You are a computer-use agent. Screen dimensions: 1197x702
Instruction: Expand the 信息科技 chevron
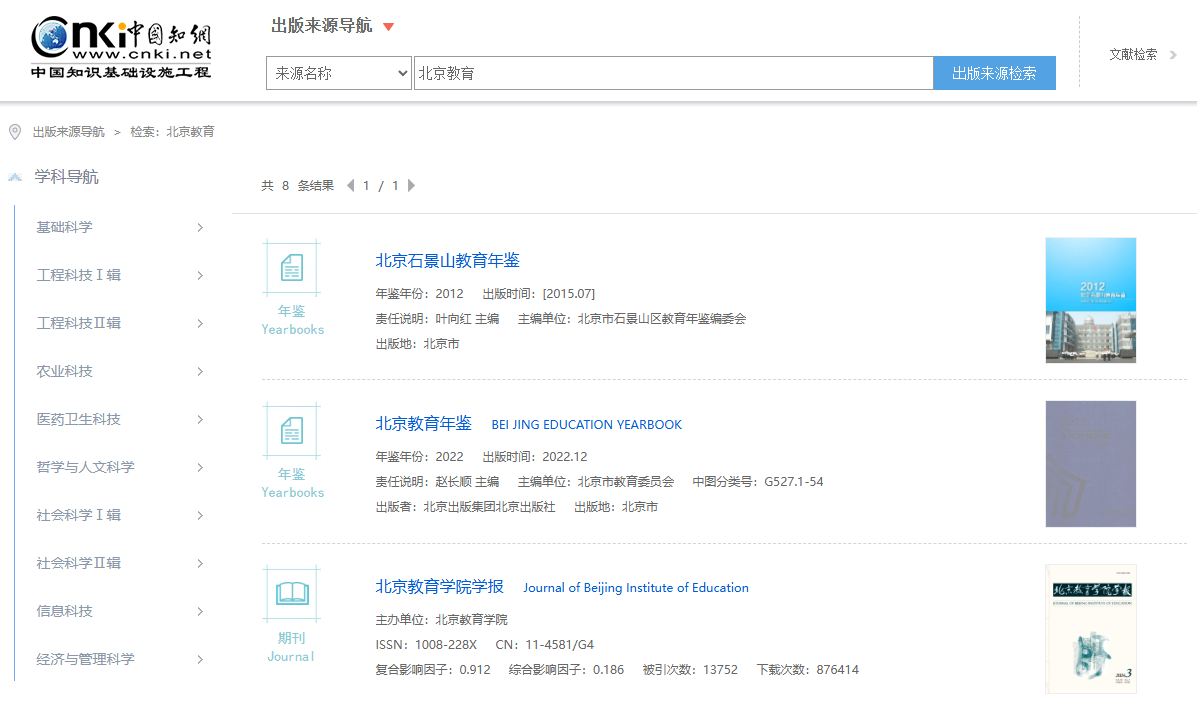(200, 611)
